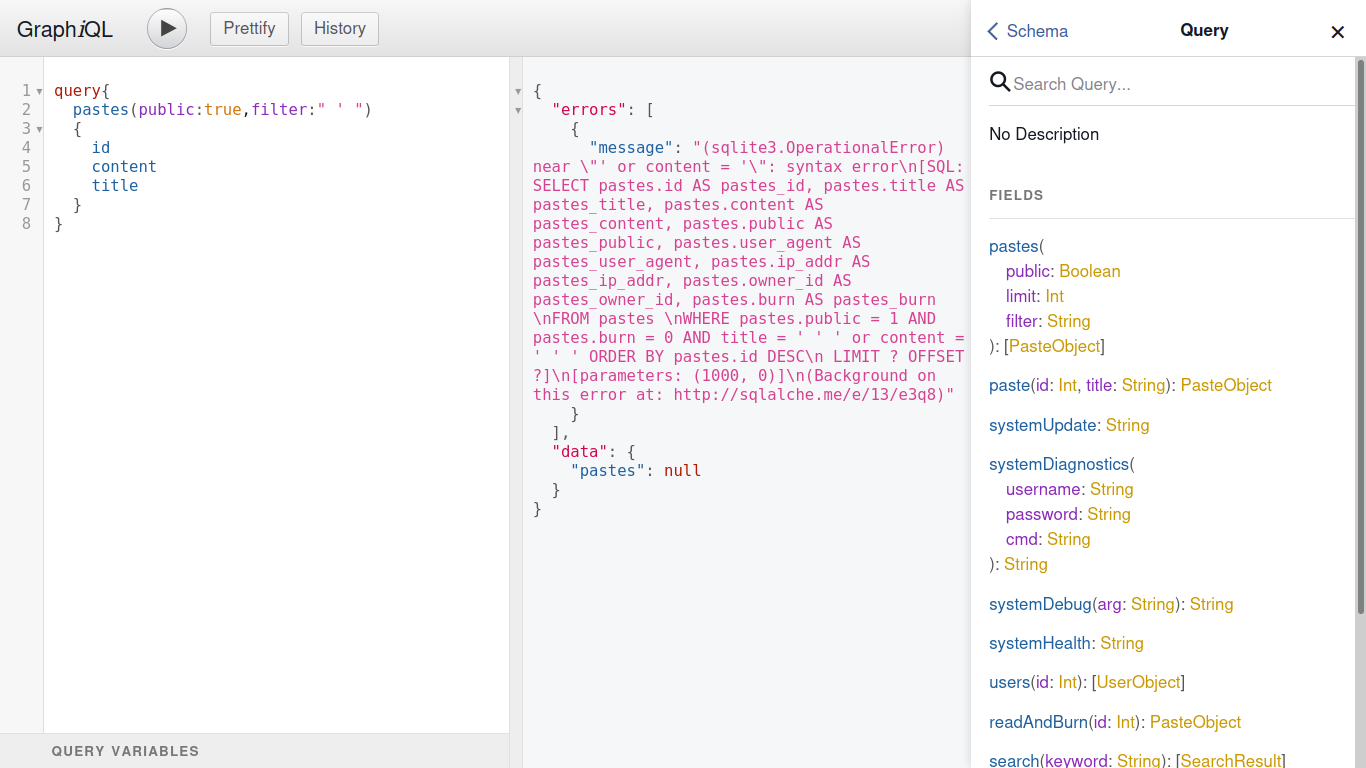The width and height of the screenshot is (1366, 768).
Task: Fold the top-level response object
Action: tap(518, 91)
